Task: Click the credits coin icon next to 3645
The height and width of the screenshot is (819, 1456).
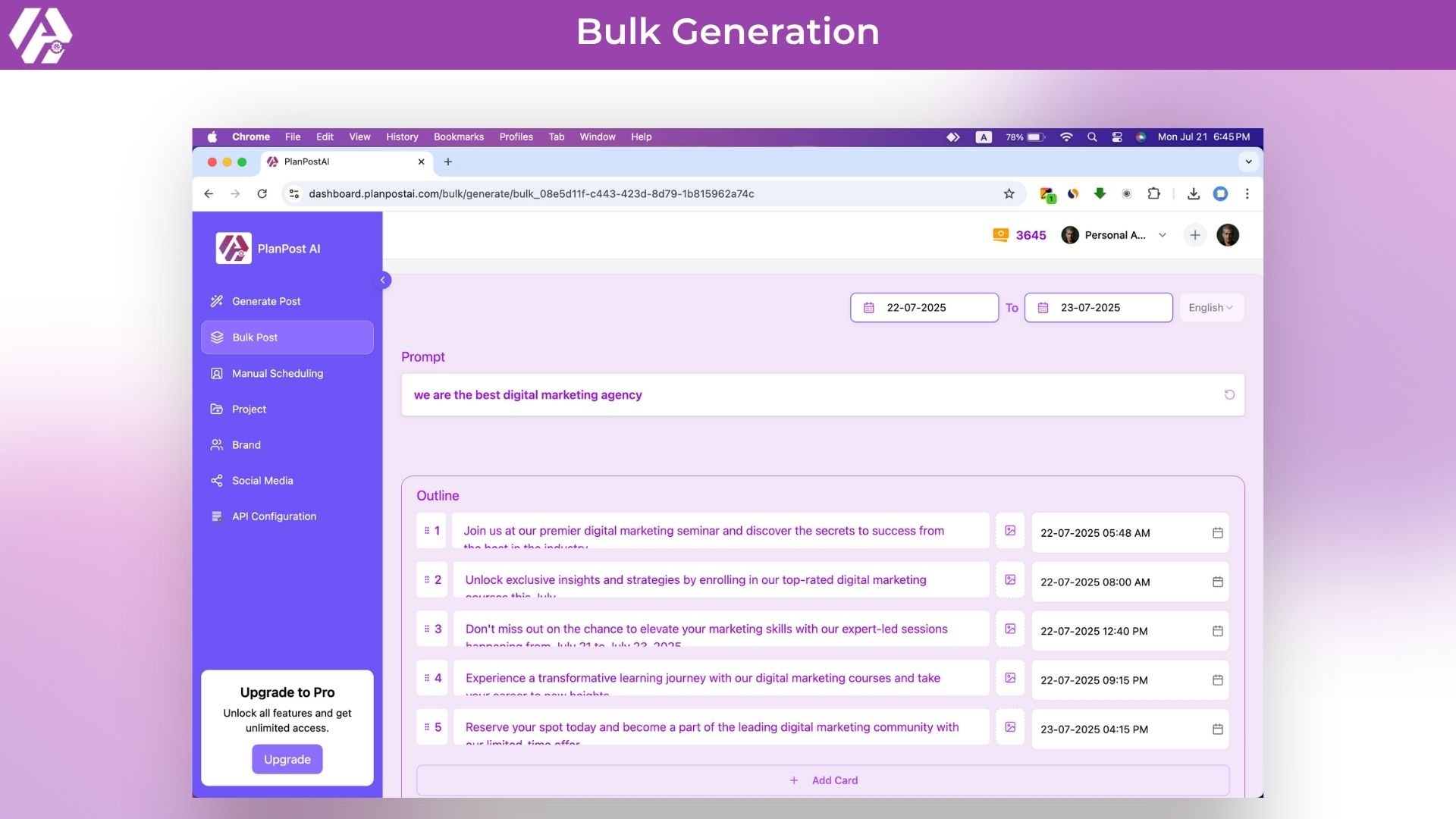Action: (x=1000, y=235)
